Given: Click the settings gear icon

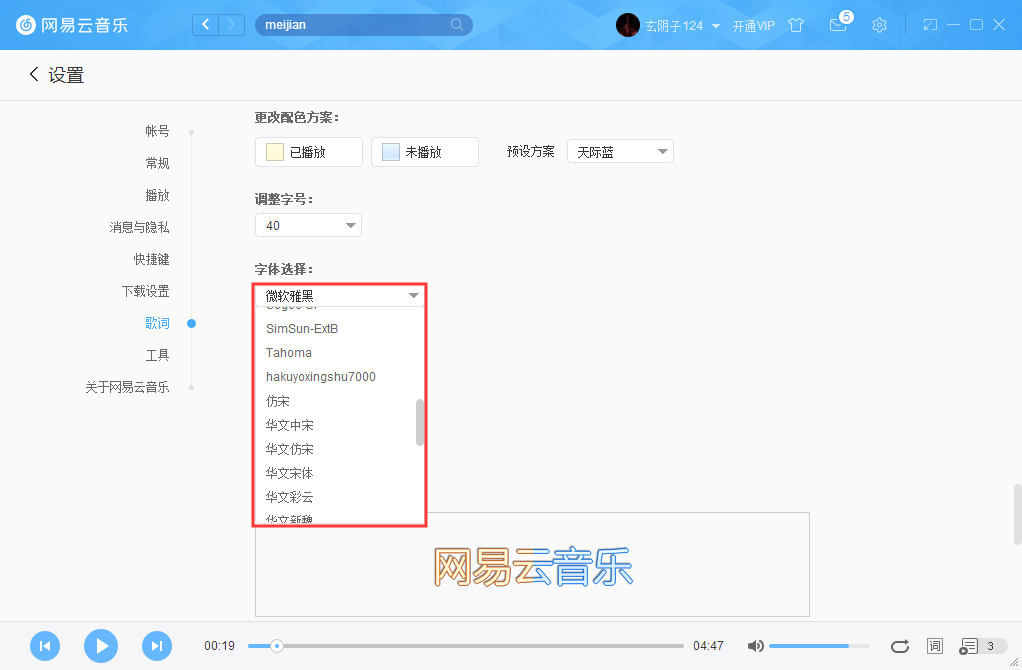Looking at the screenshot, I should (x=879, y=25).
